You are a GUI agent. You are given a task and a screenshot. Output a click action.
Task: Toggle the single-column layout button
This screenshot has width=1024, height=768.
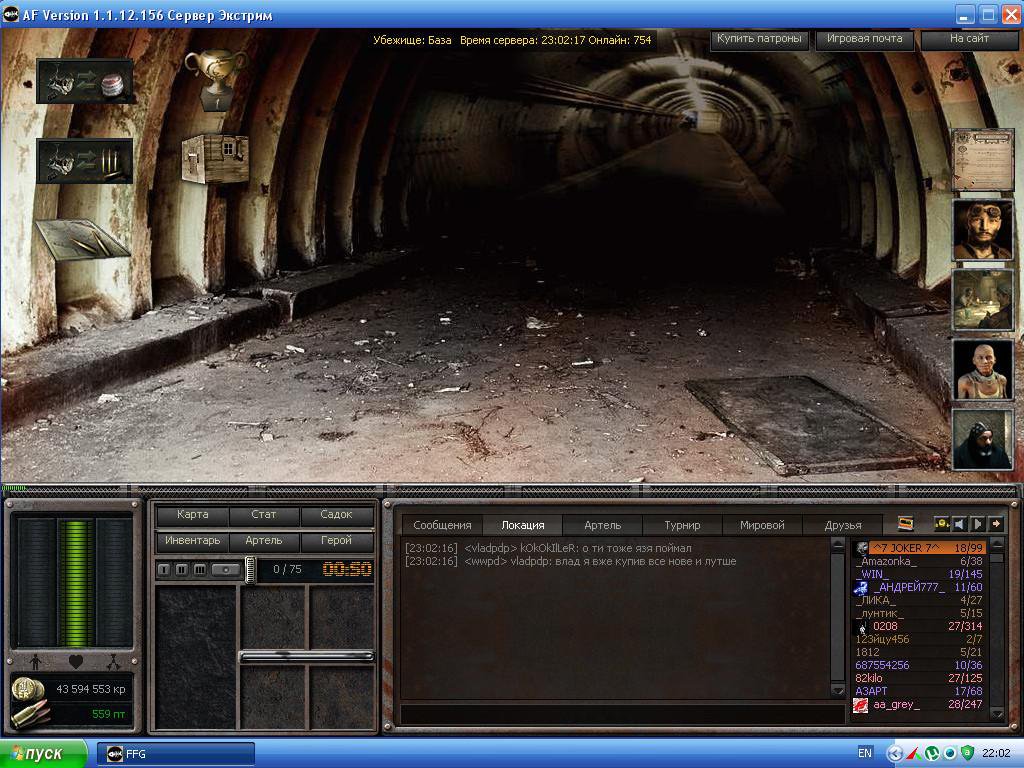coord(164,569)
